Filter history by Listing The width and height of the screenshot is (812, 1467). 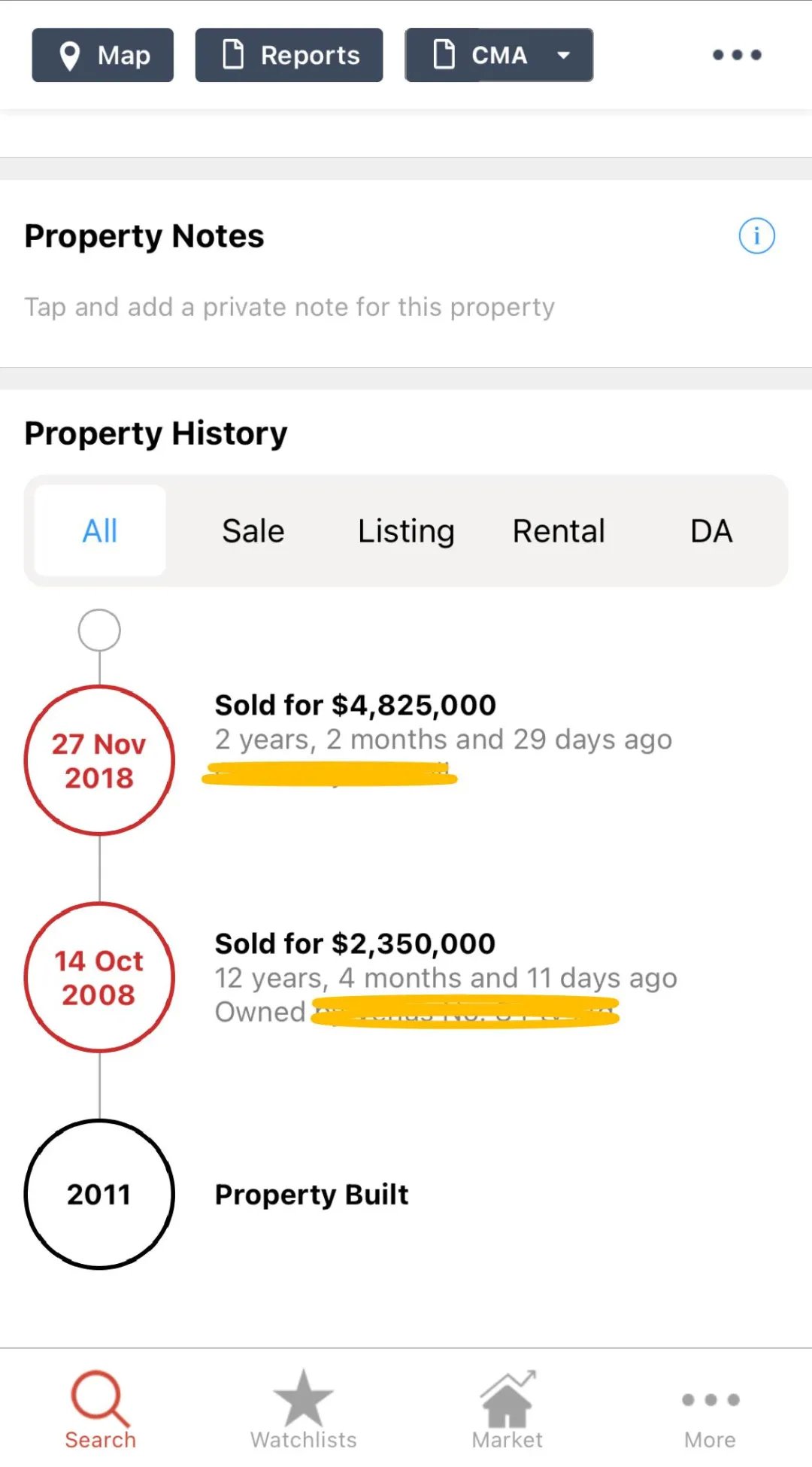tap(406, 531)
